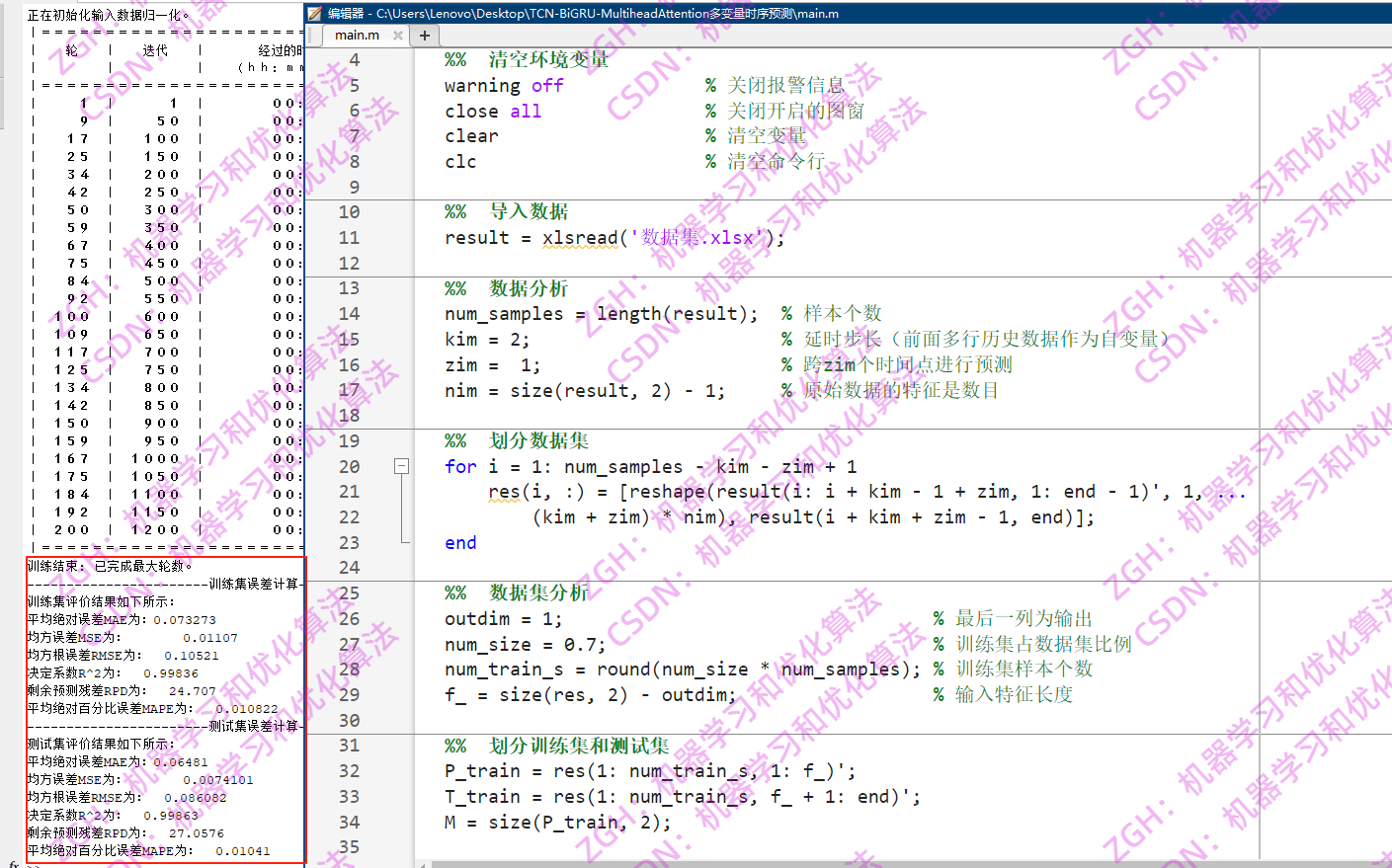Click line number 19 in the gutter
The width and height of the screenshot is (1392, 868).
tap(349, 441)
